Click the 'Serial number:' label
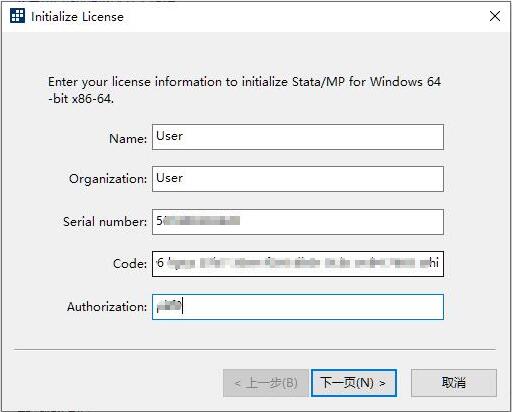 click(x=105, y=222)
